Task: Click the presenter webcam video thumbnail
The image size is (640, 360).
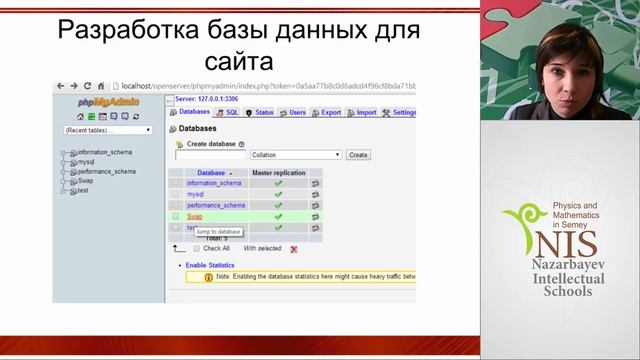Action: tap(560, 60)
